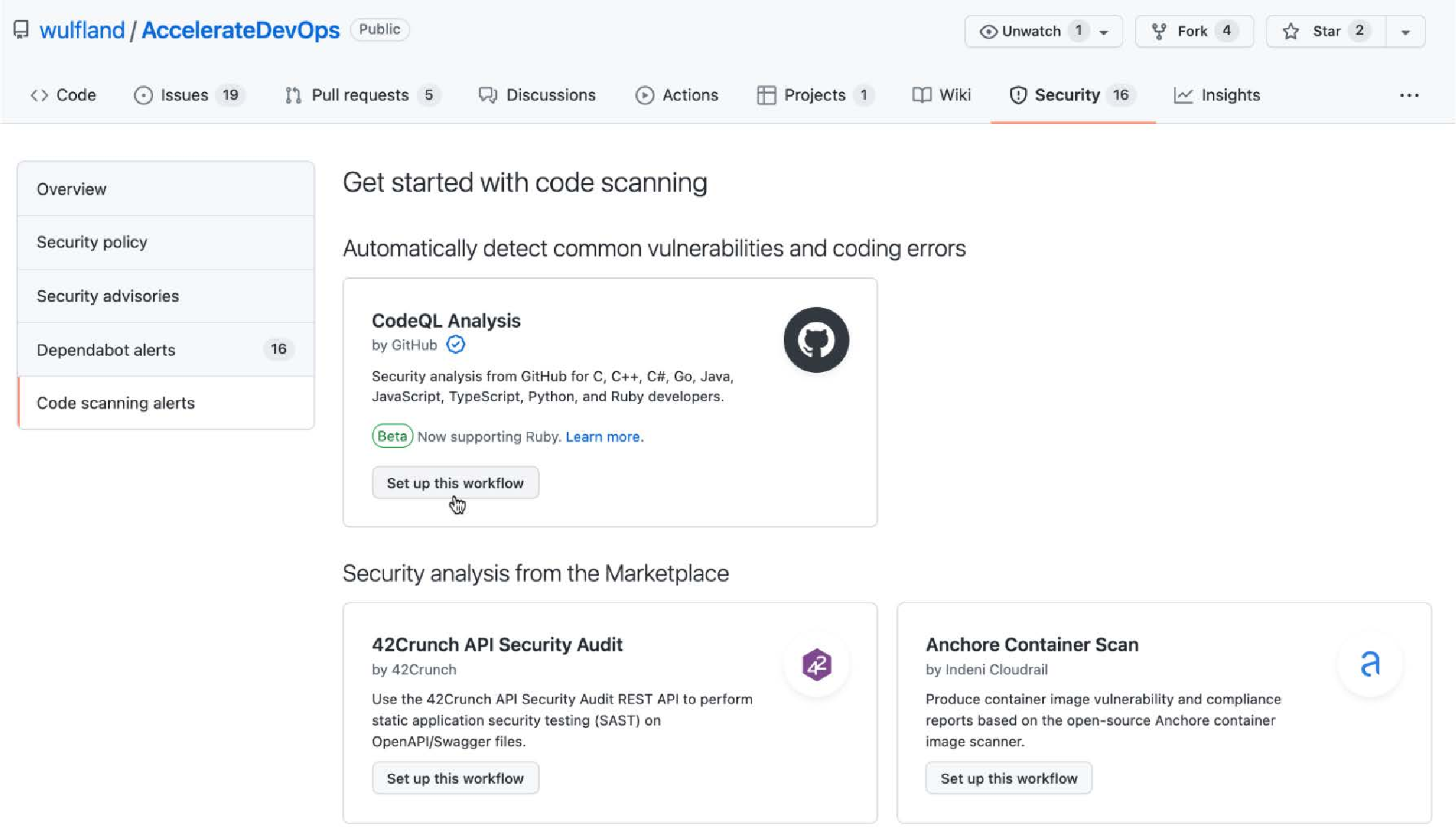The height and width of the screenshot is (835, 1456).
Task: Open Dependabot alerts in the sidebar
Action: pyautogui.click(x=166, y=350)
